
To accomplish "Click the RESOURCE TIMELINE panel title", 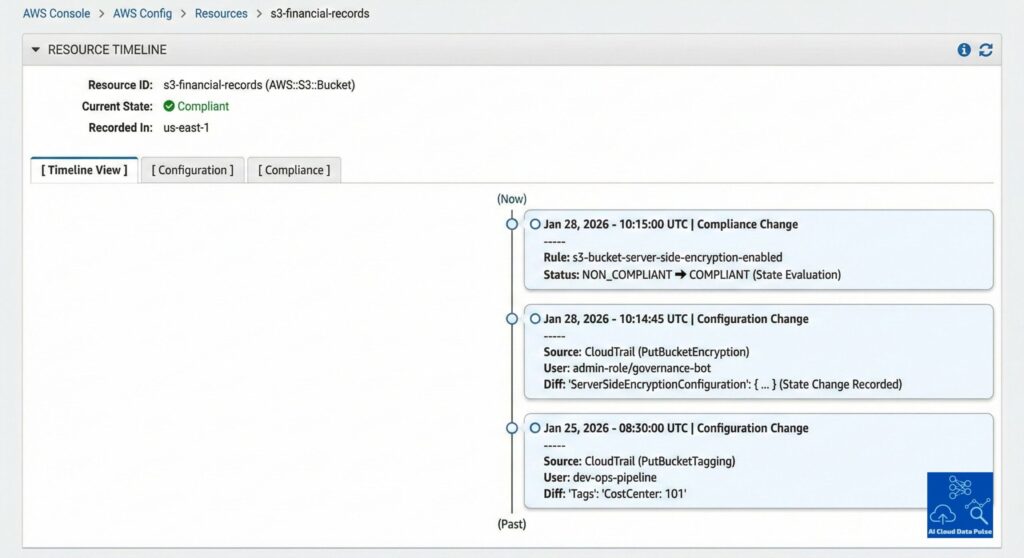I will point(107,50).
